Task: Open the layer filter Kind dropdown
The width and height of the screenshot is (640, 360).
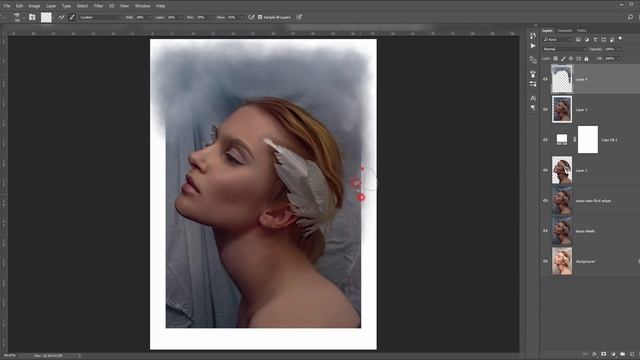Action: click(557, 40)
